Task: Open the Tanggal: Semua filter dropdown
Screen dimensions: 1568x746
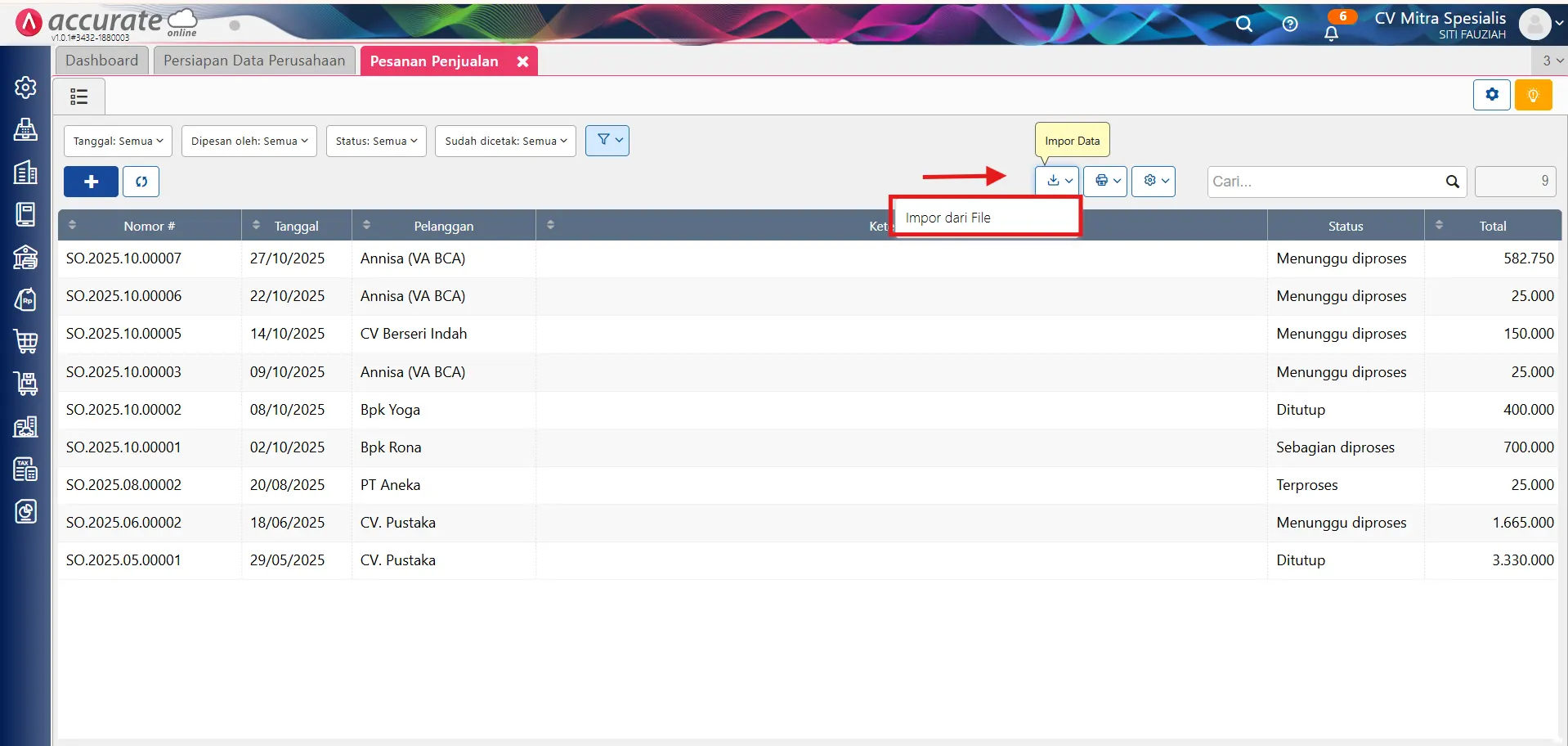Action: (117, 140)
